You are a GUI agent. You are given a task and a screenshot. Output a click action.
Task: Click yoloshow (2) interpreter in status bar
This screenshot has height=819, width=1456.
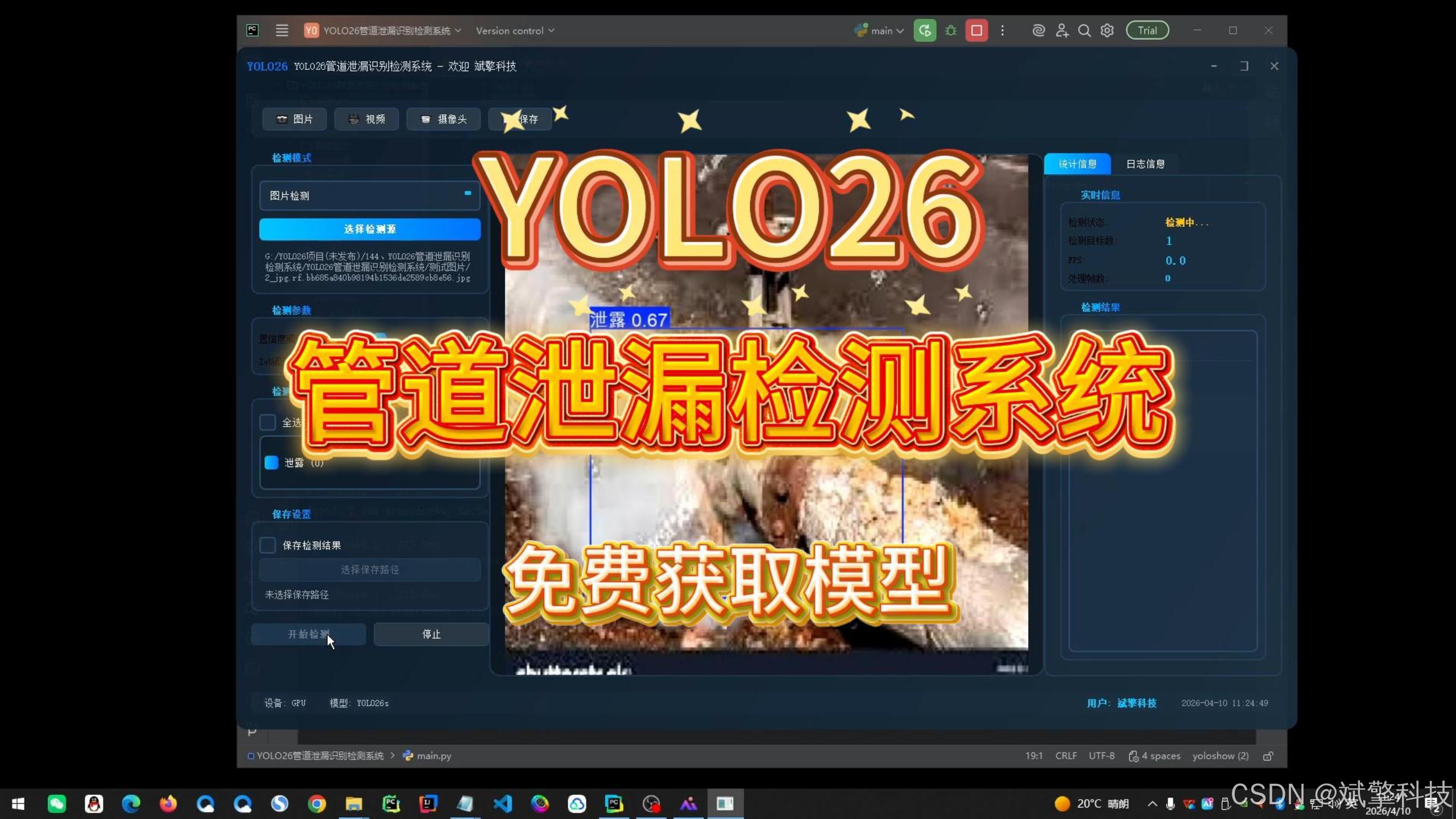click(1221, 756)
